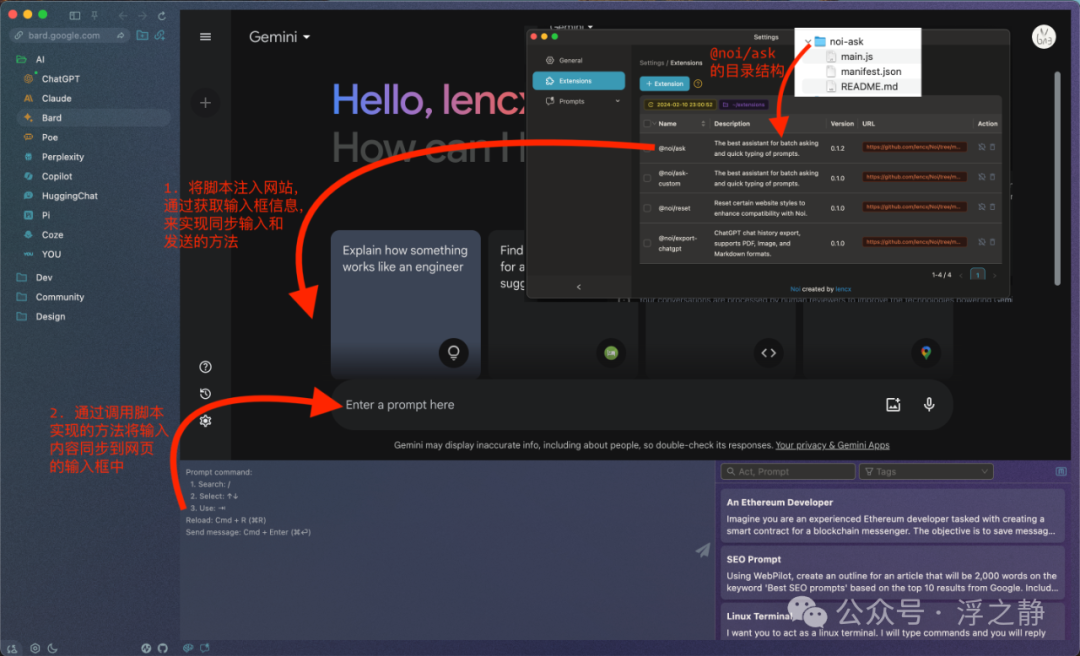The width and height of the screenshot is (1080, 656).
Task: Check the @noi/ask-custom extension checkbox
Action: click(647, 178)
